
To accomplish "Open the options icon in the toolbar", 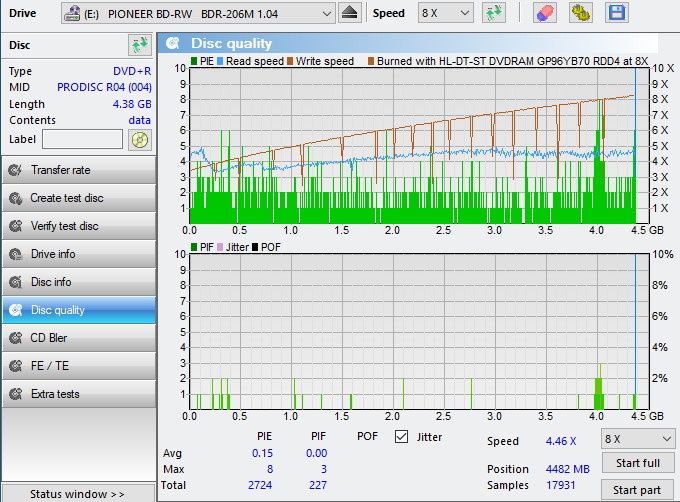I will [x=581, y=13].
